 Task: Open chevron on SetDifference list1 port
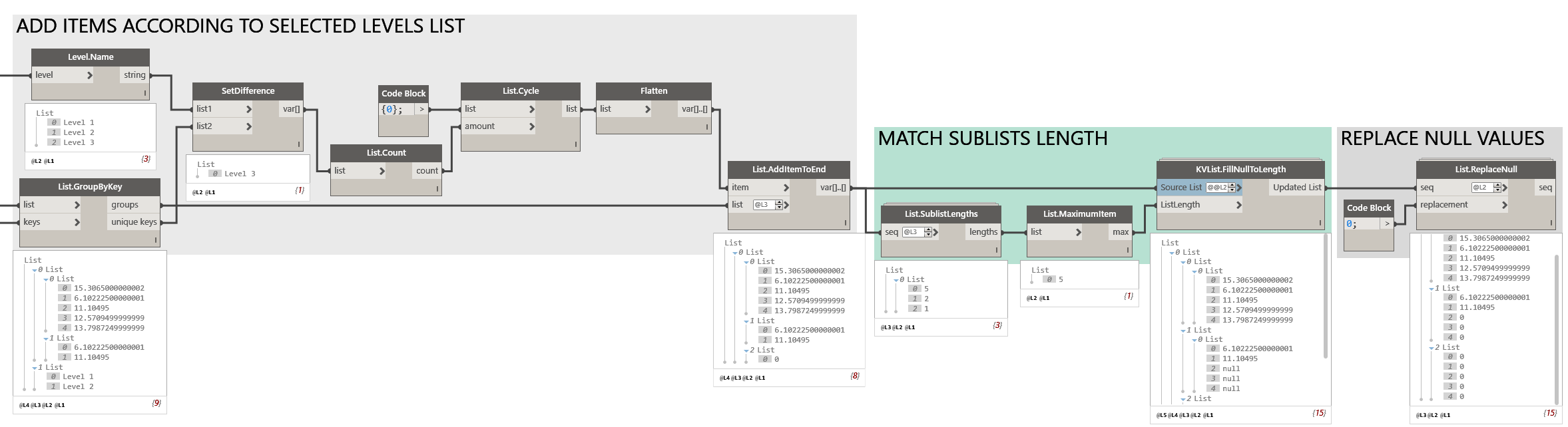click(249, 109)
